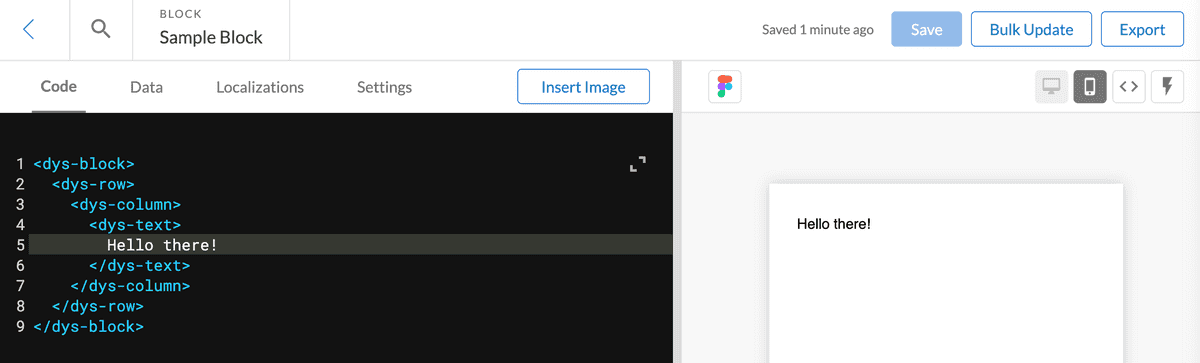Image resolution: width=1200 pixels, height=363 pixels.
Task: Go back using the left arrow icon
Action: 29,29
